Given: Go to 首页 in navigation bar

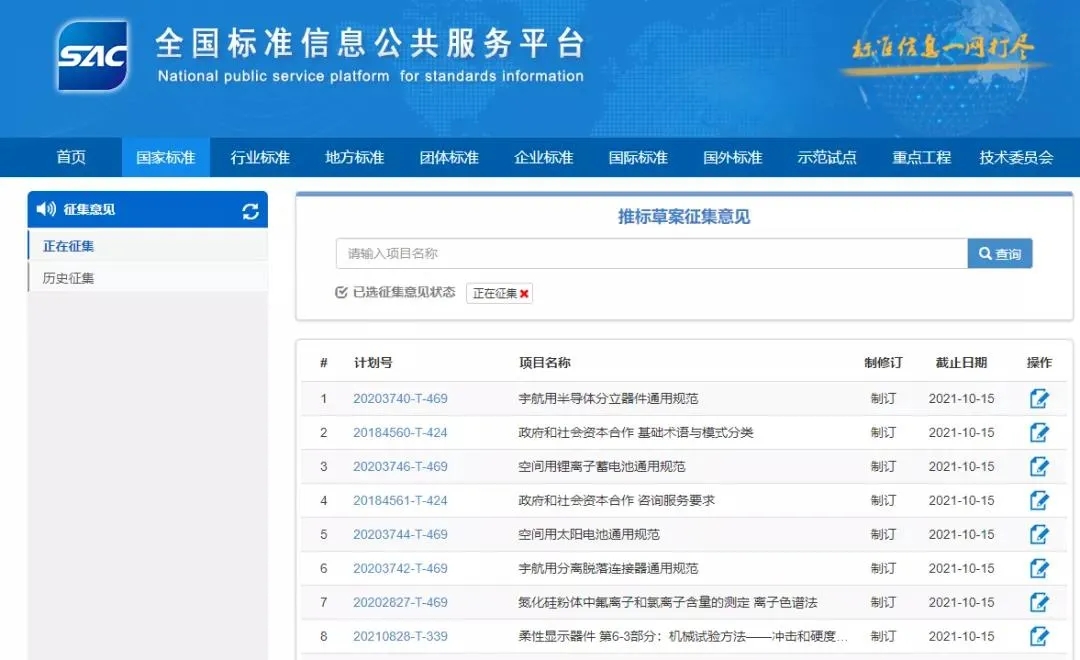Looking at the screenshot, I should (x=71, y=158).
